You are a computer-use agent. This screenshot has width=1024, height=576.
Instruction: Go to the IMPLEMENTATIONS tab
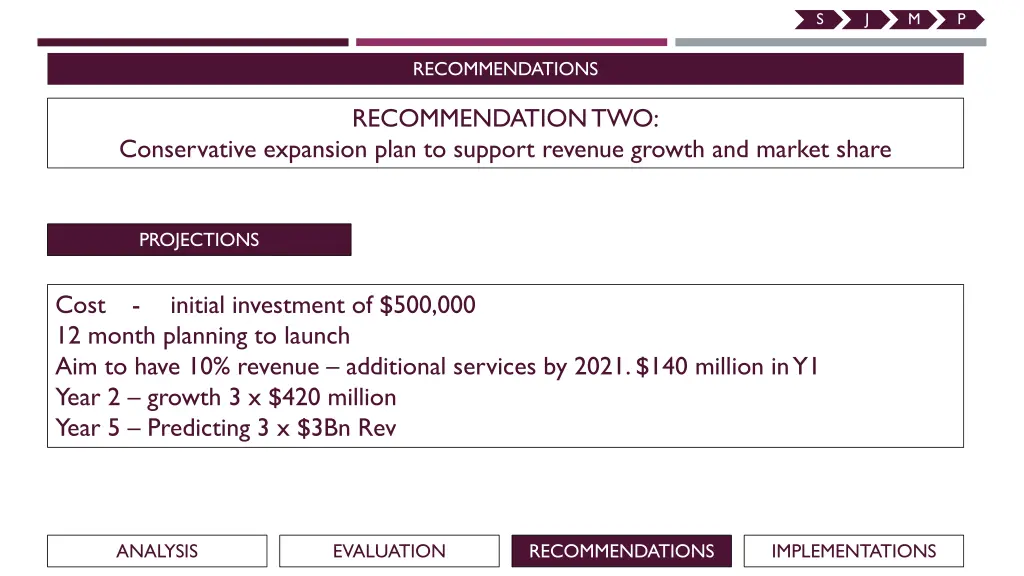[x=854, y=551]
